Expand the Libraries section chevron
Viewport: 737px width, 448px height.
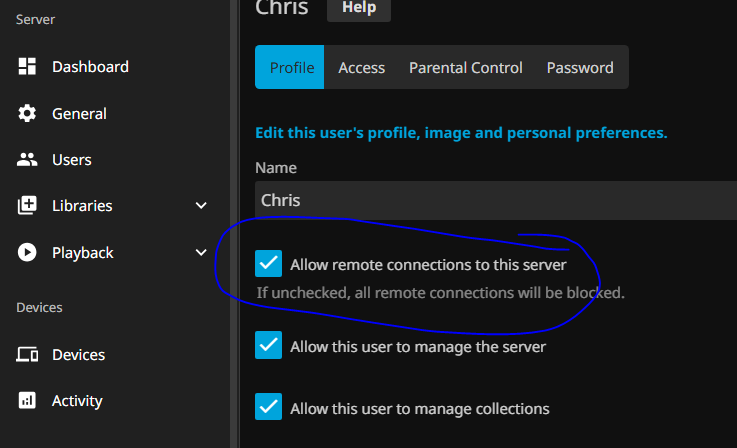201,206
